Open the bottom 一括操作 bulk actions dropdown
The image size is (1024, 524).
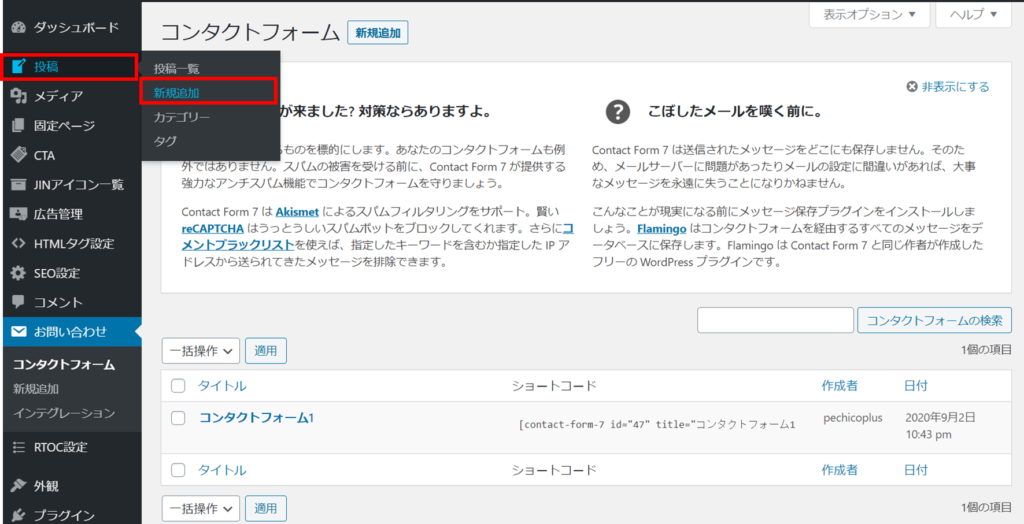pos(200,508)
